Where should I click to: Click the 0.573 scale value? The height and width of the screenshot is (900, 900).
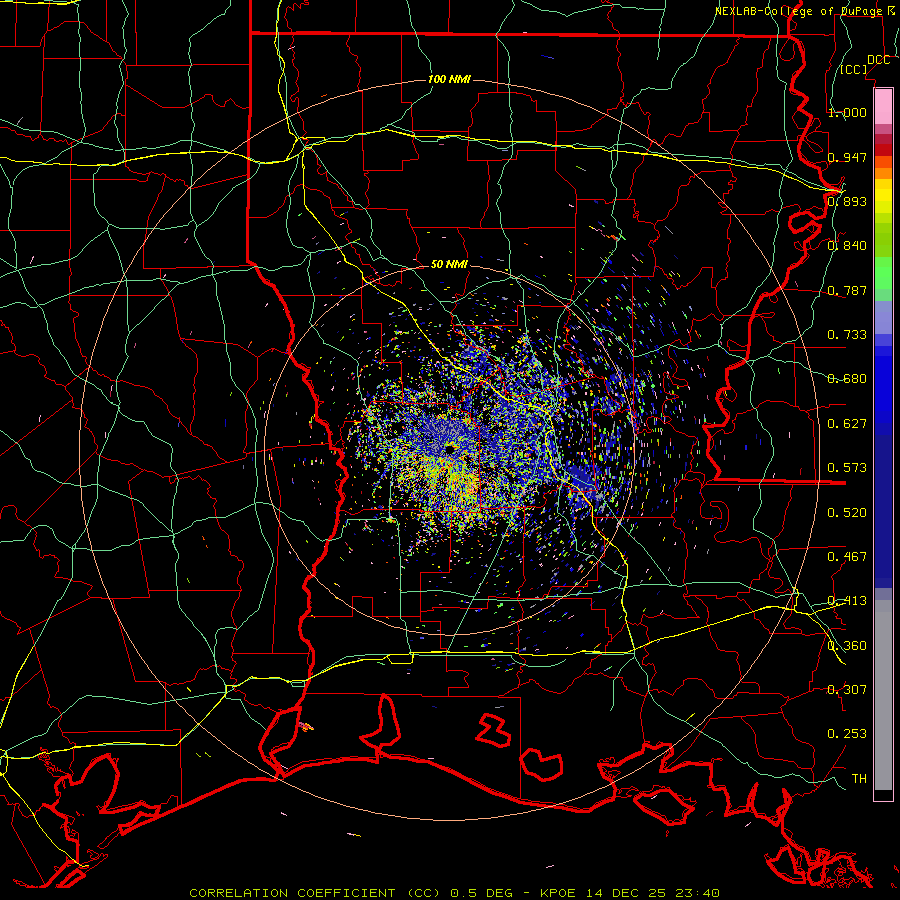(847, 467)
